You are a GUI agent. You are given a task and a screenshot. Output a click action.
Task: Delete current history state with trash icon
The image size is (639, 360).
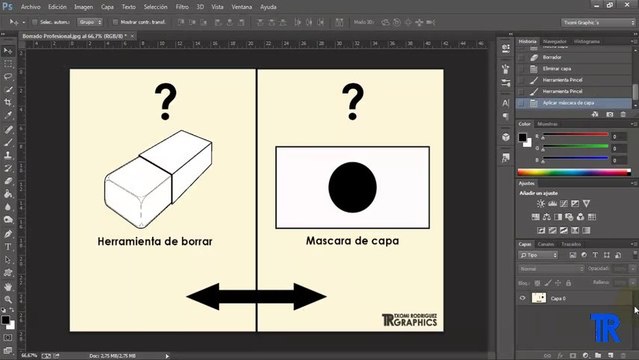(623, 115)
